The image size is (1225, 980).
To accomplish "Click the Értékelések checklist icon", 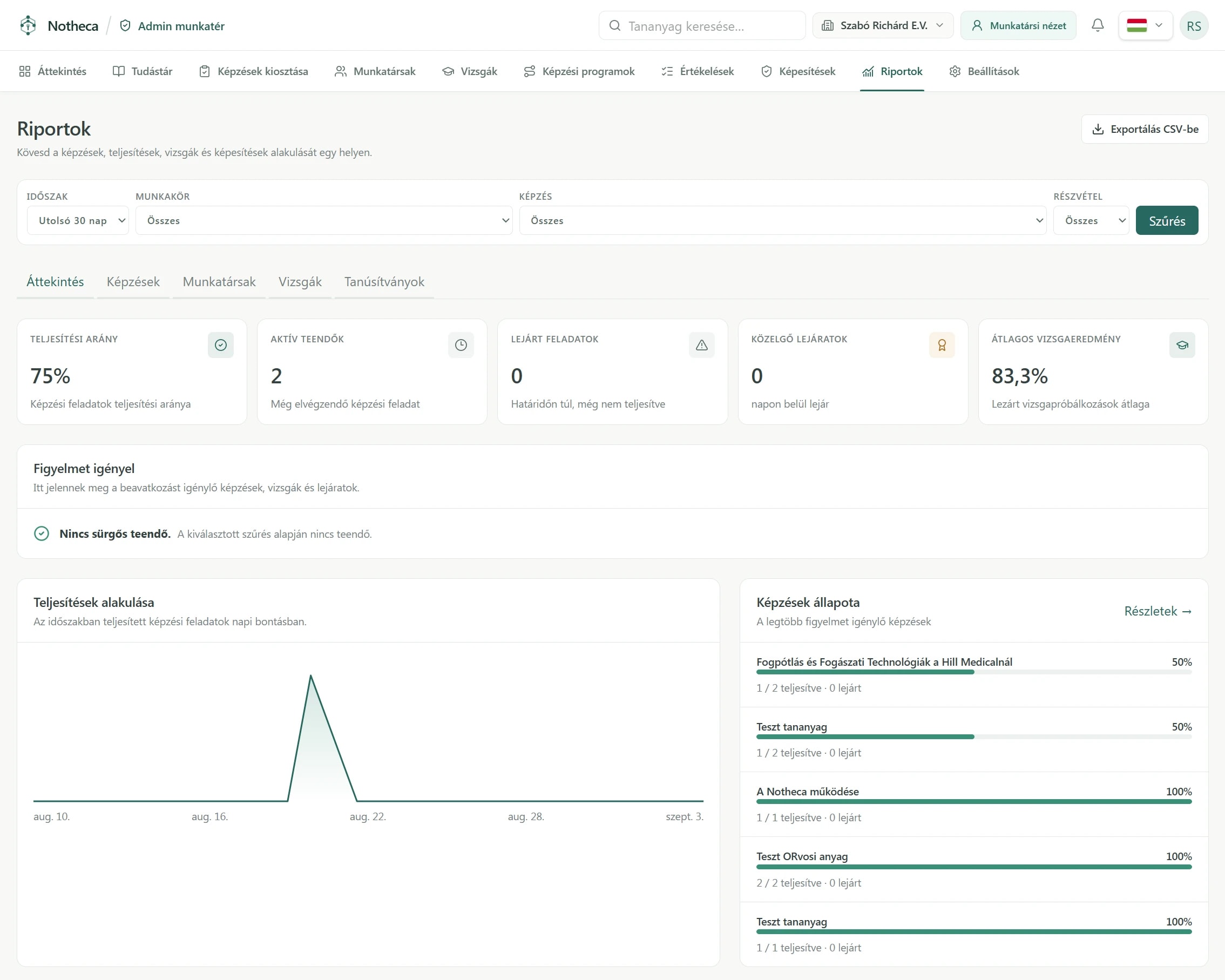I will pyautogui.click(x=667, y=71).
